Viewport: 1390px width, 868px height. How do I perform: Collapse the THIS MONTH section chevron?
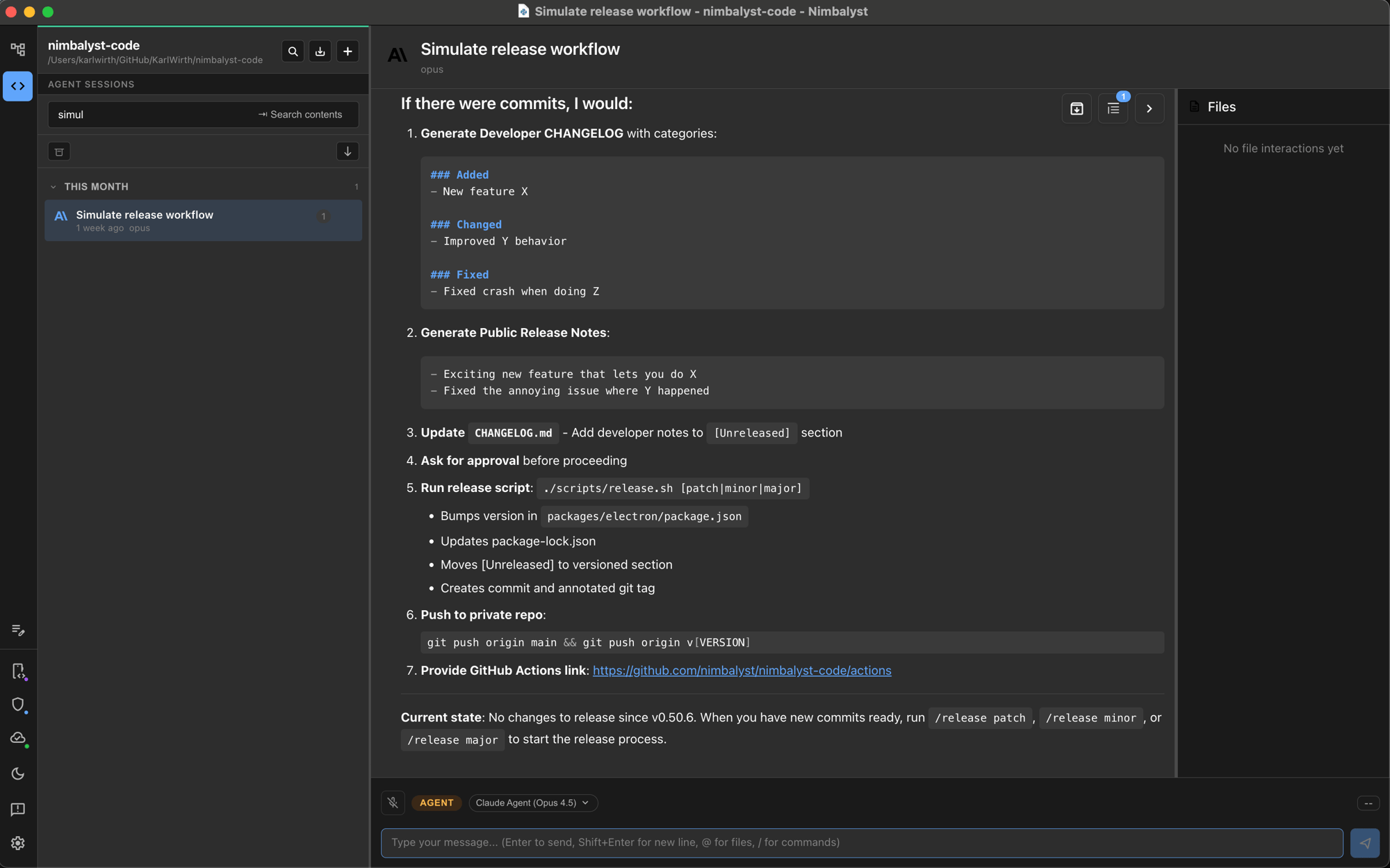tap(54, 187)
